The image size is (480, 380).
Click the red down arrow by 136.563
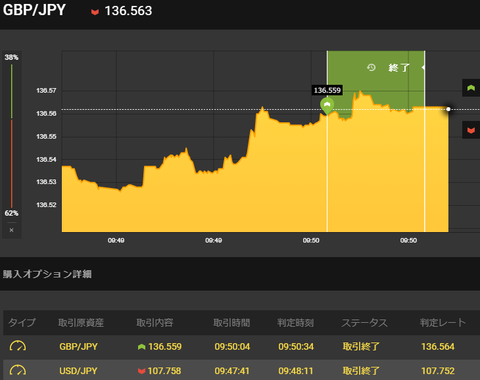(x=95, y=12)
